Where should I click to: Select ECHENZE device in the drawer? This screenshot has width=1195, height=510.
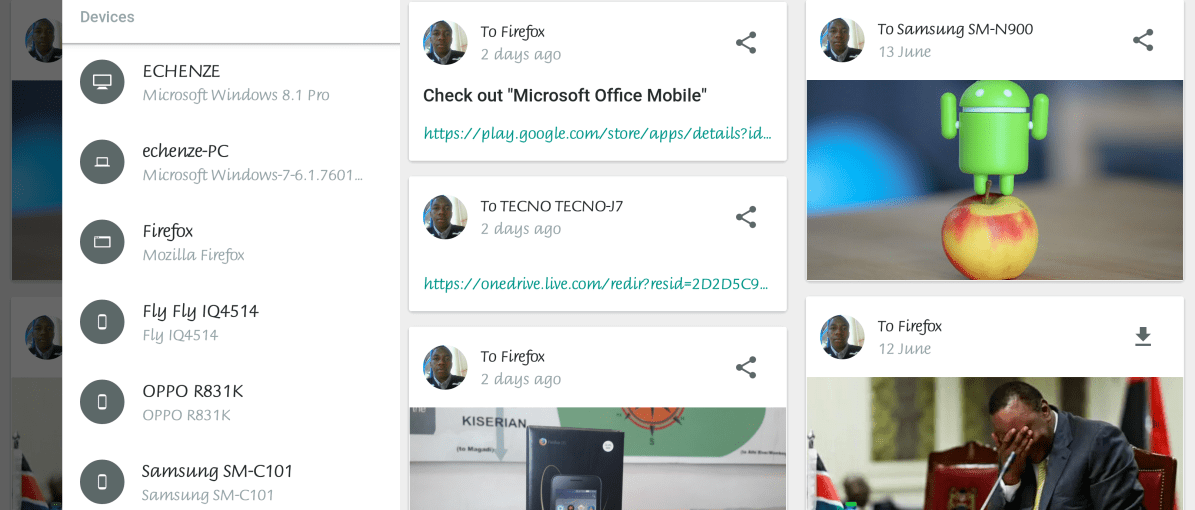tap(231, 82)
